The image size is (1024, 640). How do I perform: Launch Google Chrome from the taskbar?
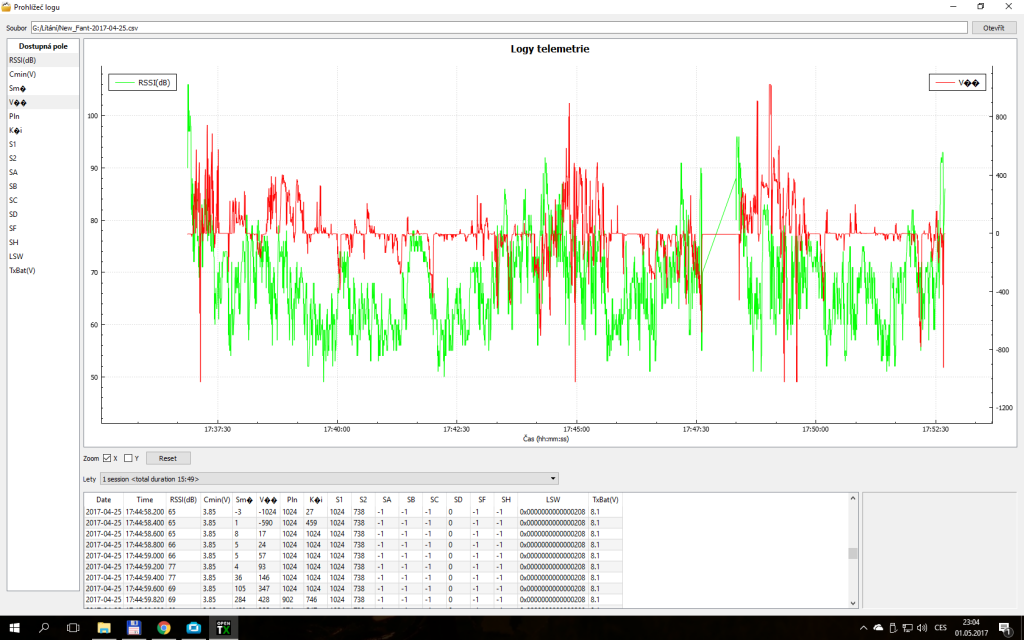pyautogui.click(x=163, y=628)
